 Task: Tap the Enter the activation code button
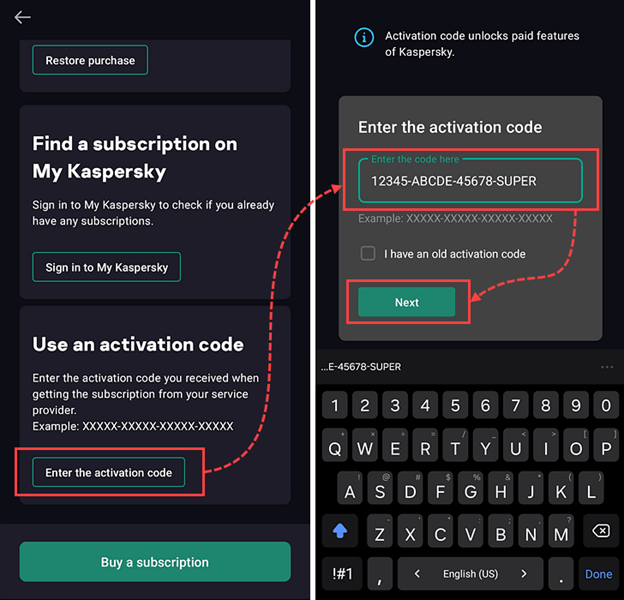[x=109, y=472]
